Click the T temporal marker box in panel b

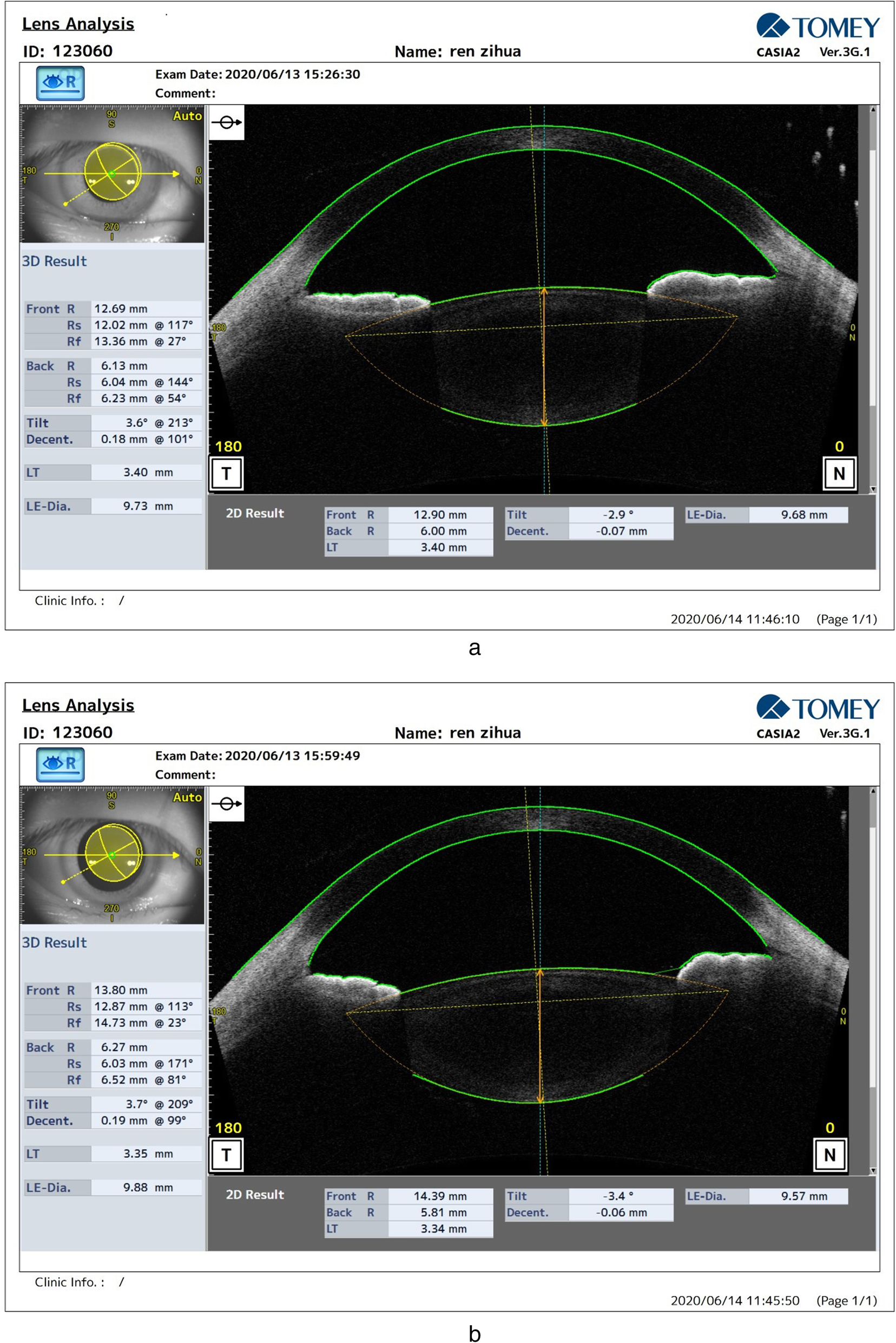pyautogui.click(x=227, y=1155)
